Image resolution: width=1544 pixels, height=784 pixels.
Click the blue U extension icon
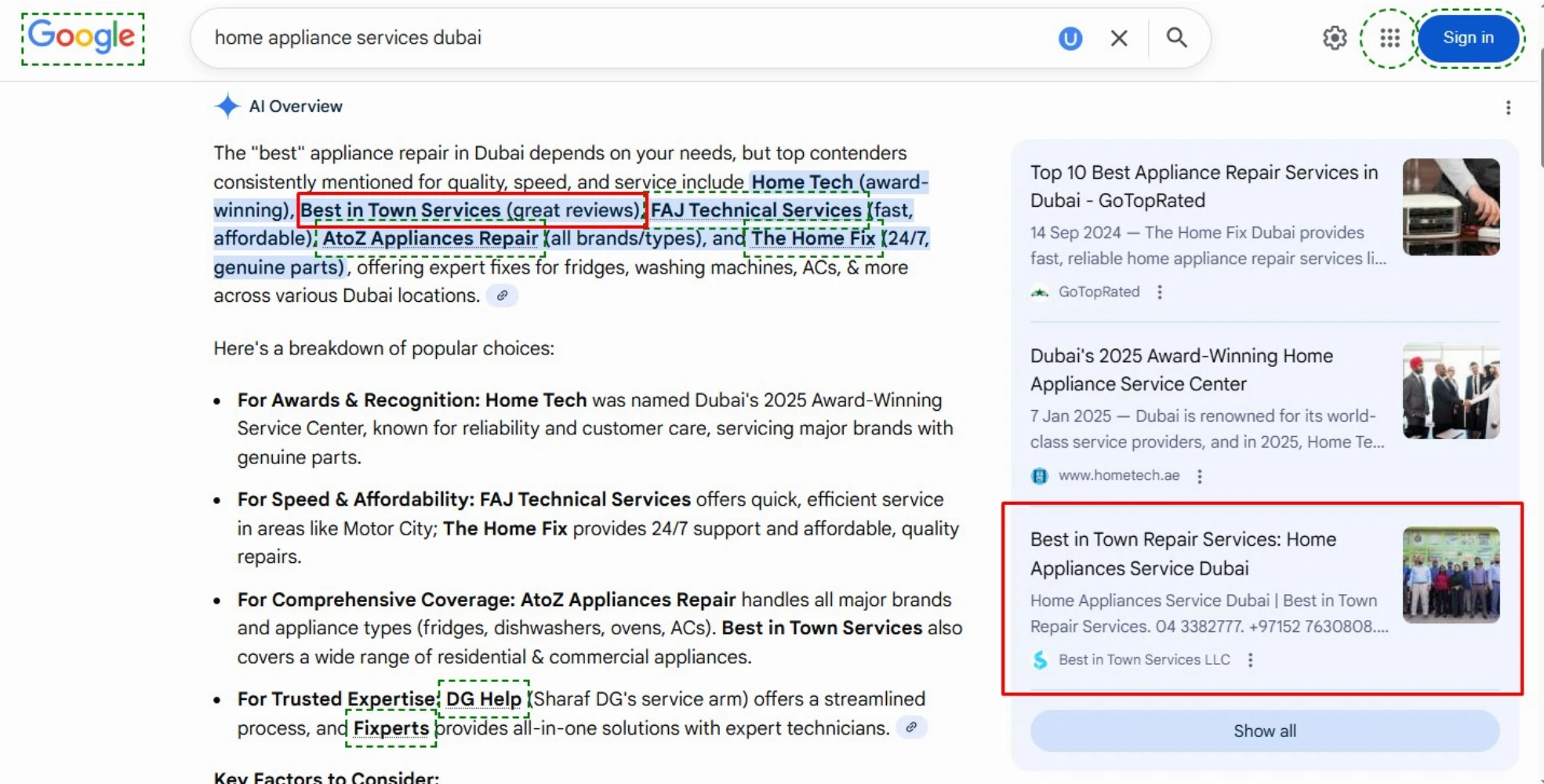(1070, 38)
